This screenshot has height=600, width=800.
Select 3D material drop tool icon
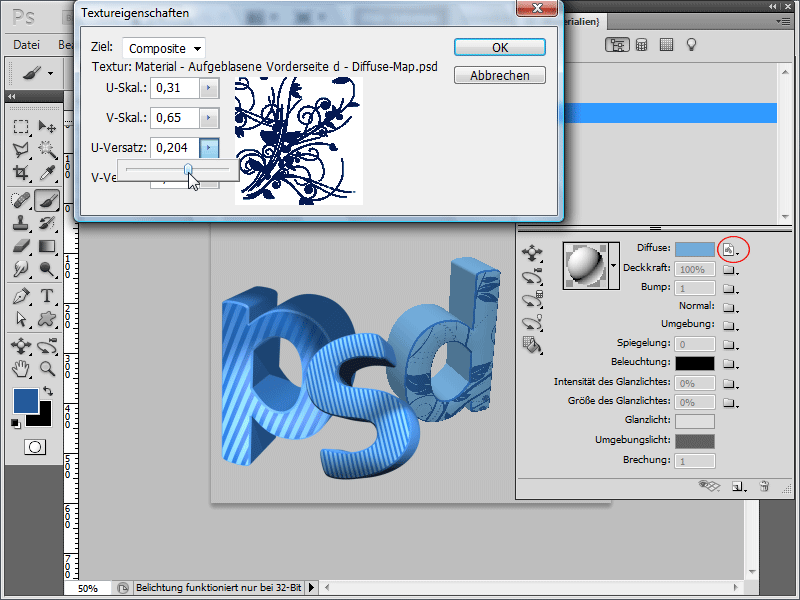532,345
